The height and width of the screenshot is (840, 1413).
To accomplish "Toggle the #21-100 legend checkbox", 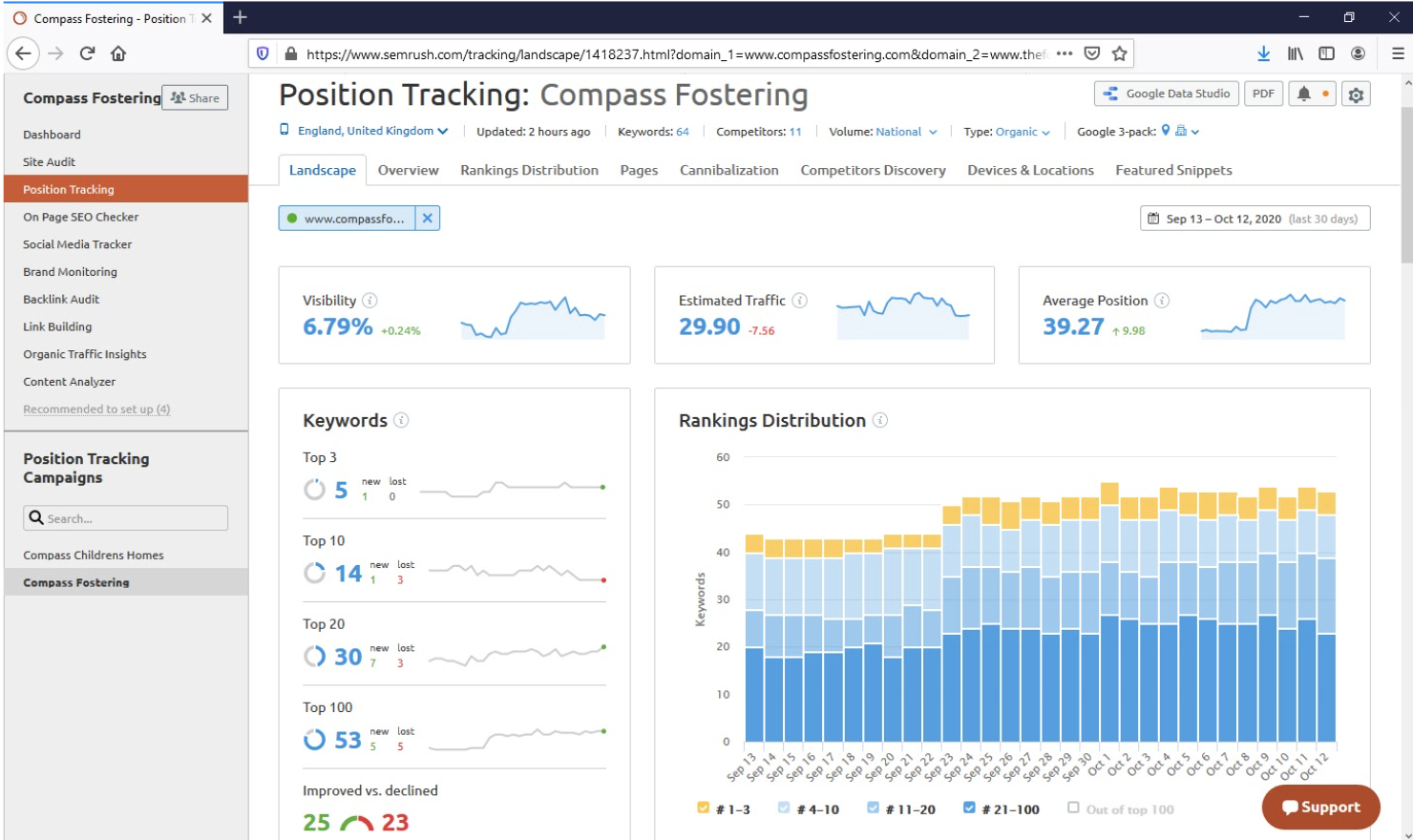I will (x=969, y=808).
